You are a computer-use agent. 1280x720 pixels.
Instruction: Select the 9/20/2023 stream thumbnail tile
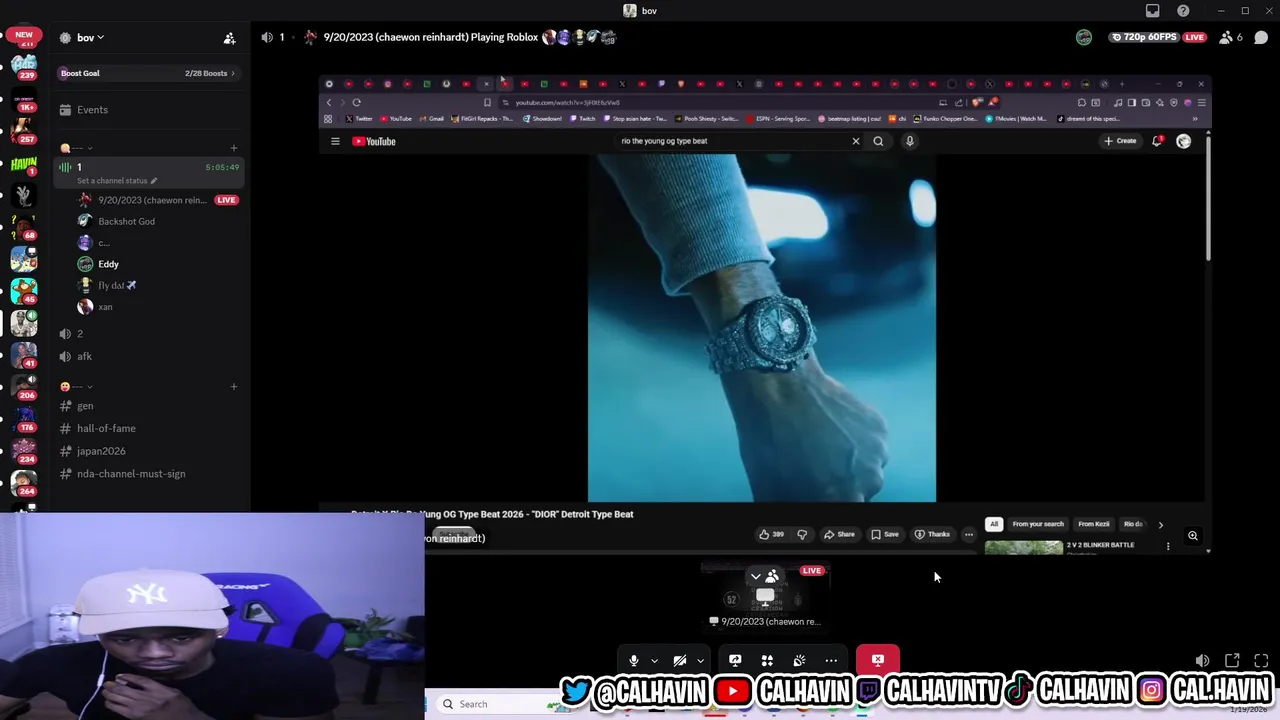pos(765,598)
